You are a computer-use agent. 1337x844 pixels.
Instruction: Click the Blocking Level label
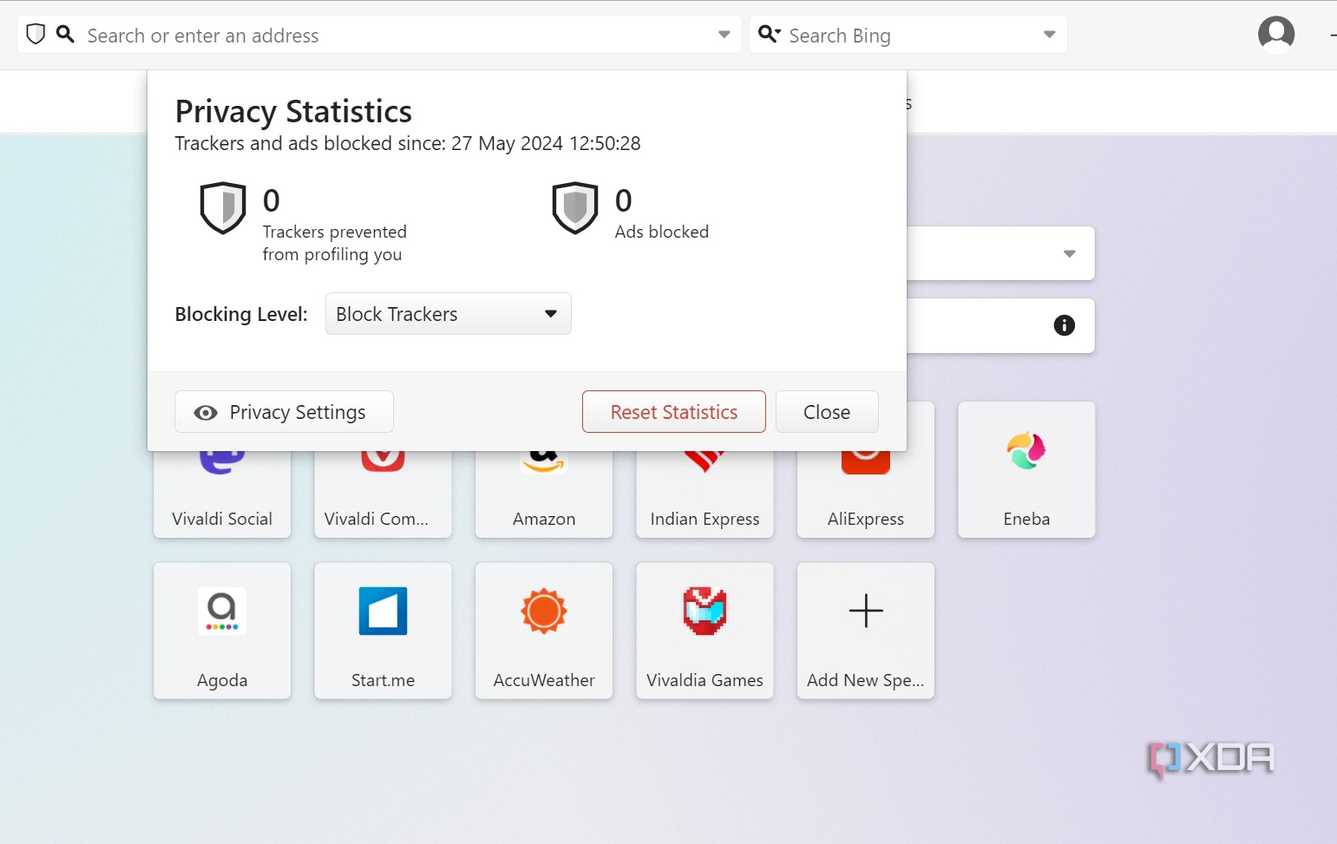241,314
